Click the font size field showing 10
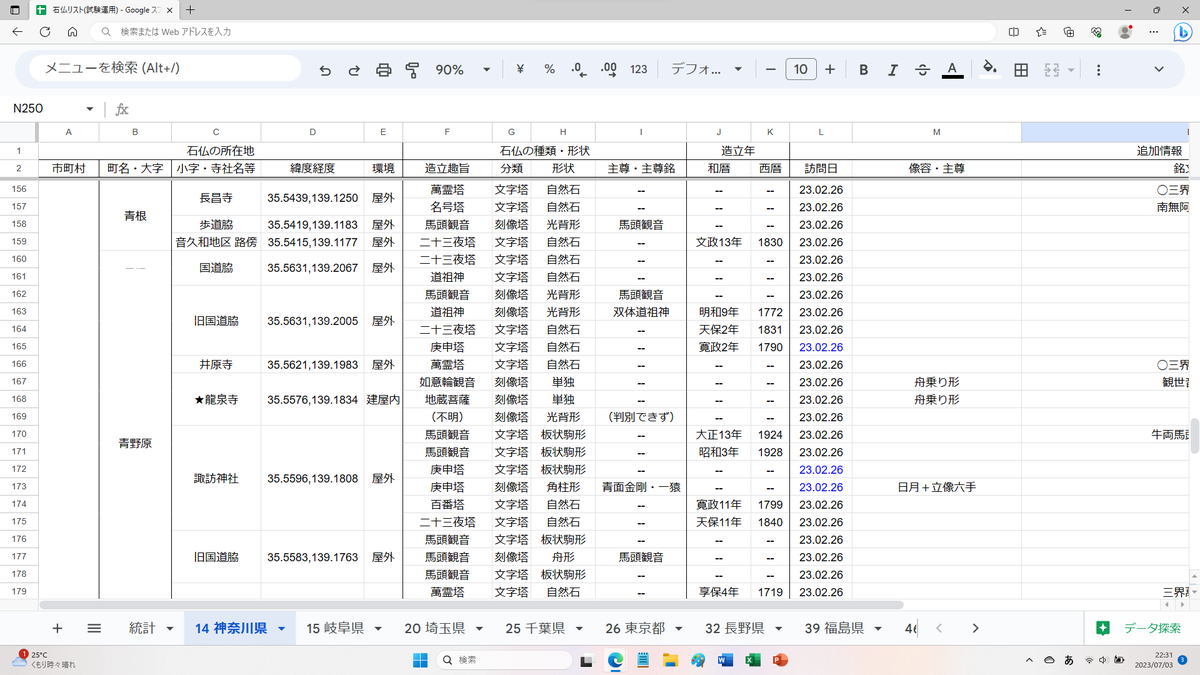 [801, 70]
